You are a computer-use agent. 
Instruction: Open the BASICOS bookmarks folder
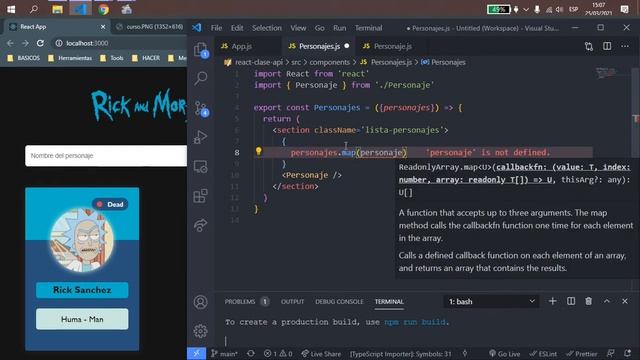[24, 58]
